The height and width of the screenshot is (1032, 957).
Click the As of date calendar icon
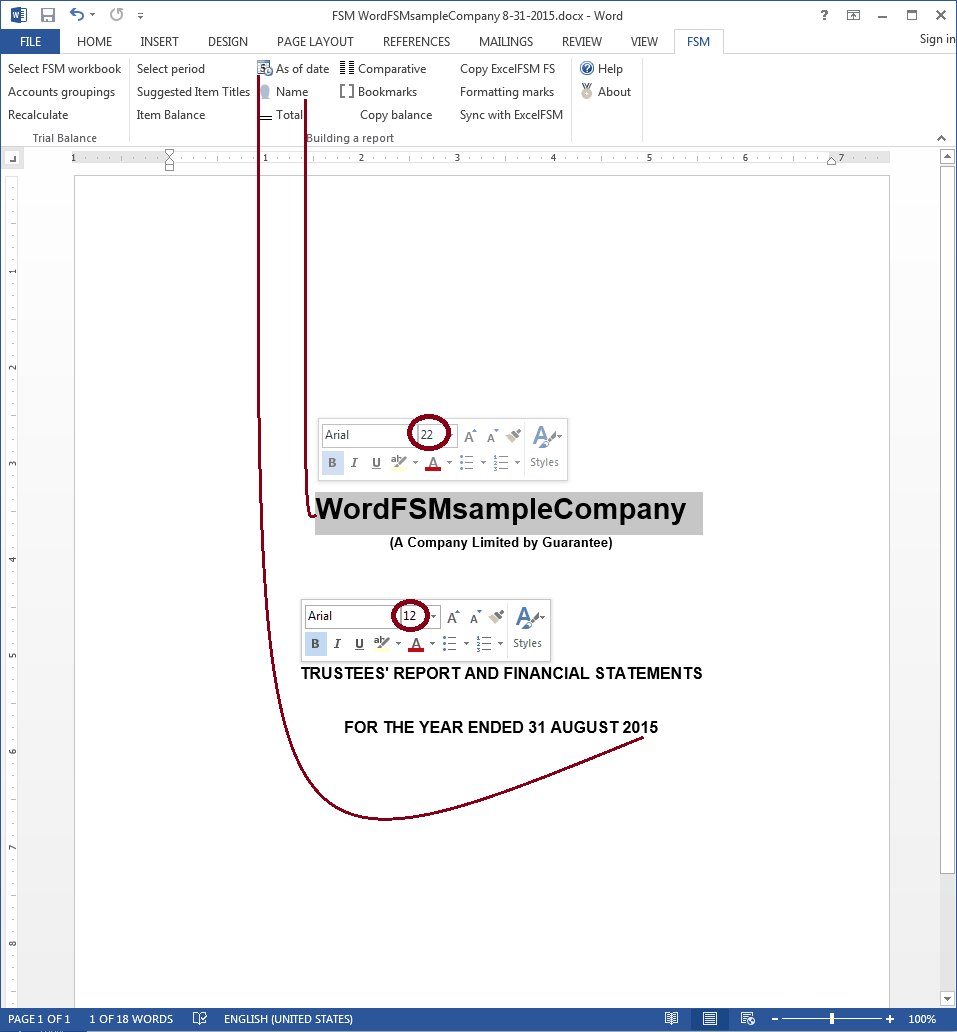265,68
